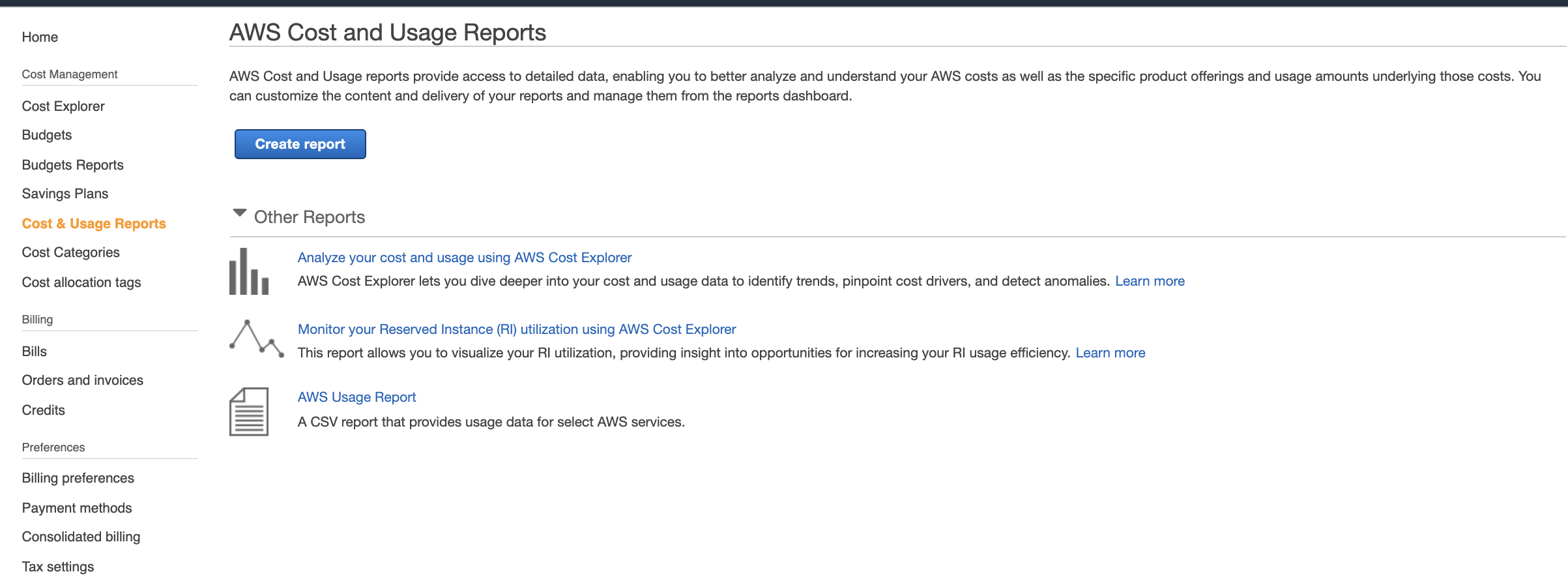Click the Create report button

tap(300, 144)
